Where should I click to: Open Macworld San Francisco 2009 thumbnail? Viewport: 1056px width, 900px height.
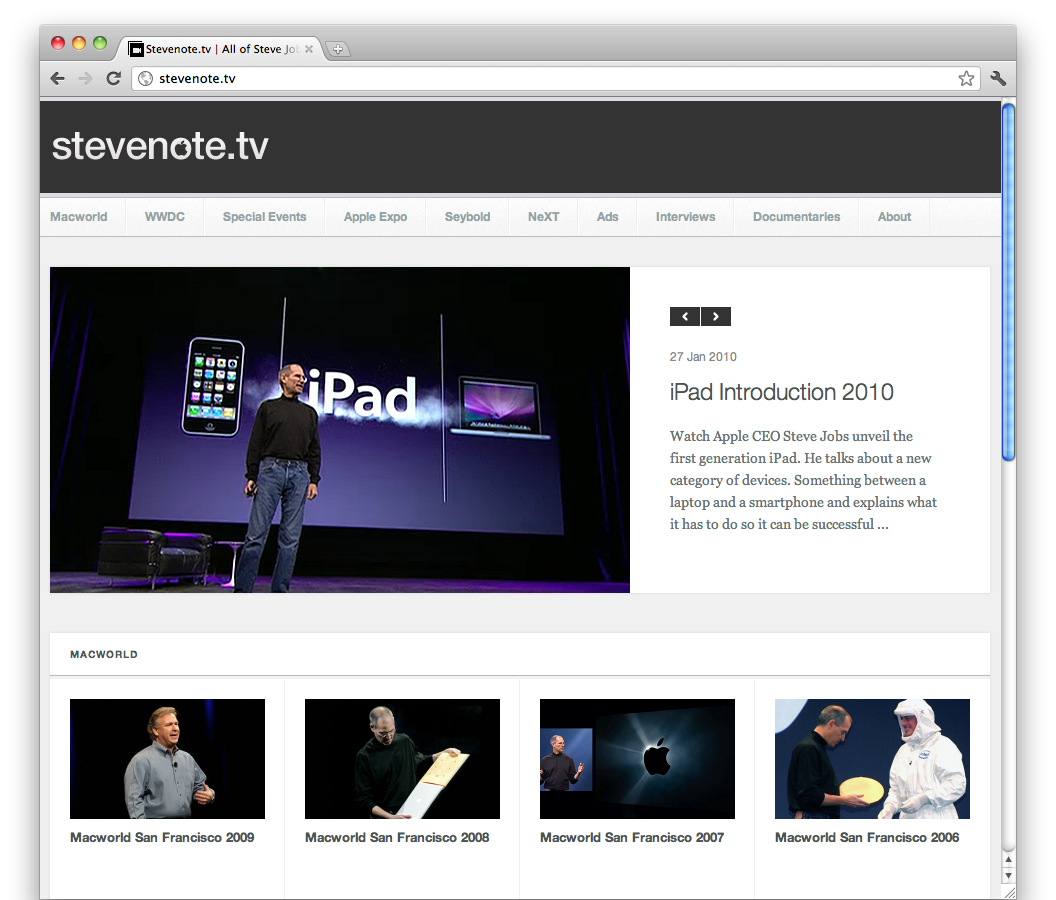point(168,759)
